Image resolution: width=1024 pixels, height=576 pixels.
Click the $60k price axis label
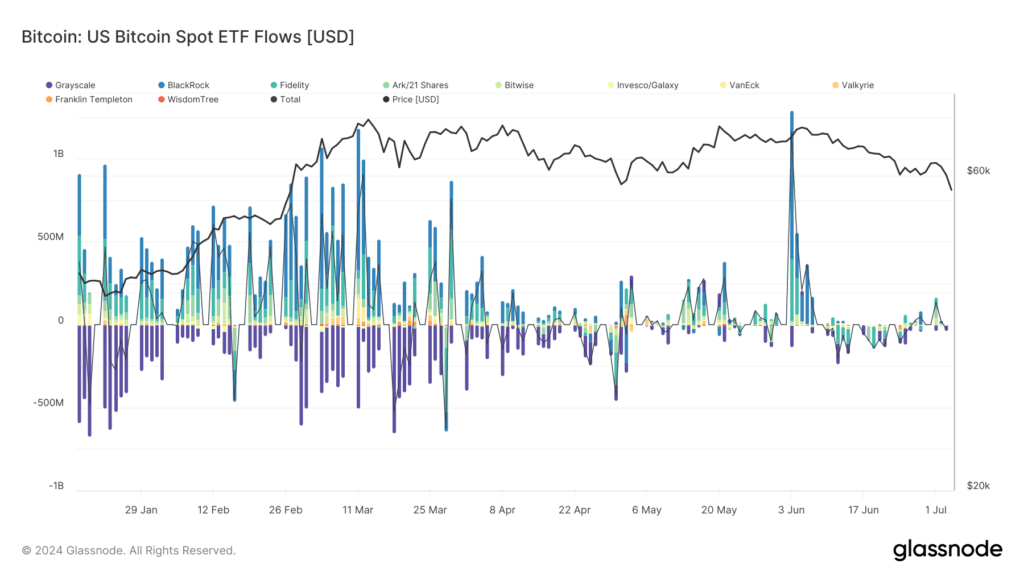pos(978,171)
